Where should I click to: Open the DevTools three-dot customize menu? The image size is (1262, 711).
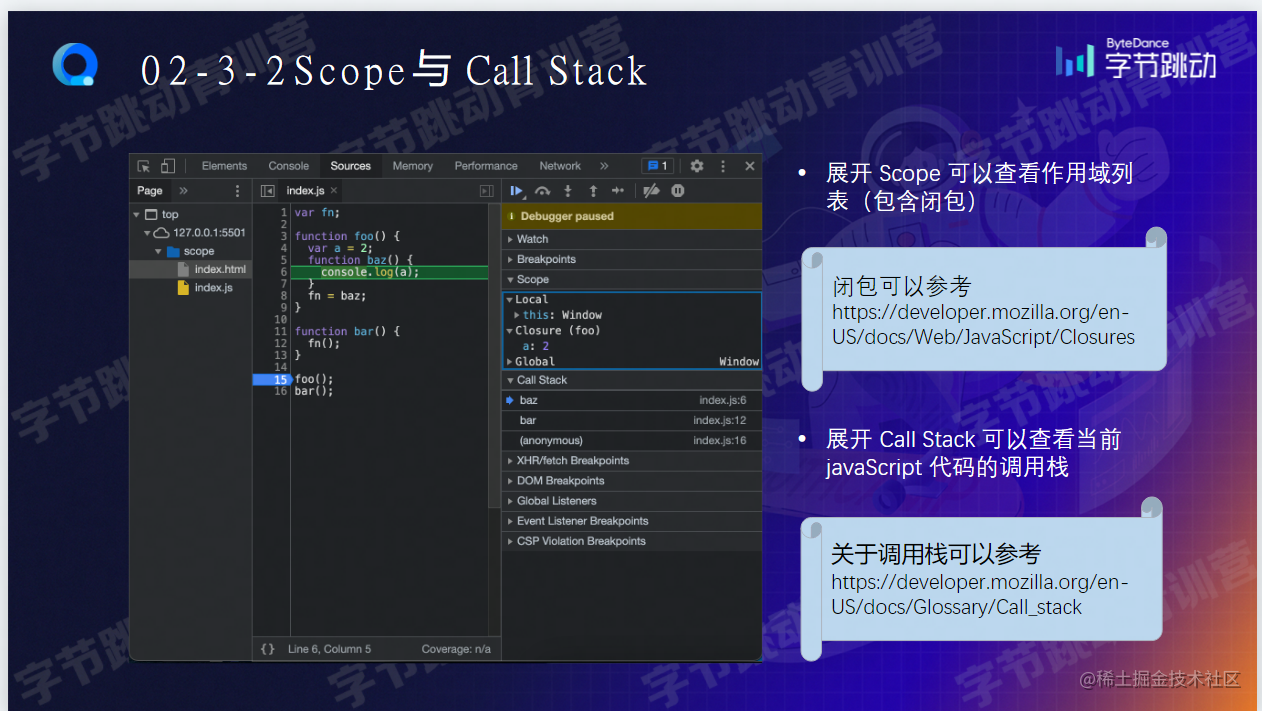point(723,166)
